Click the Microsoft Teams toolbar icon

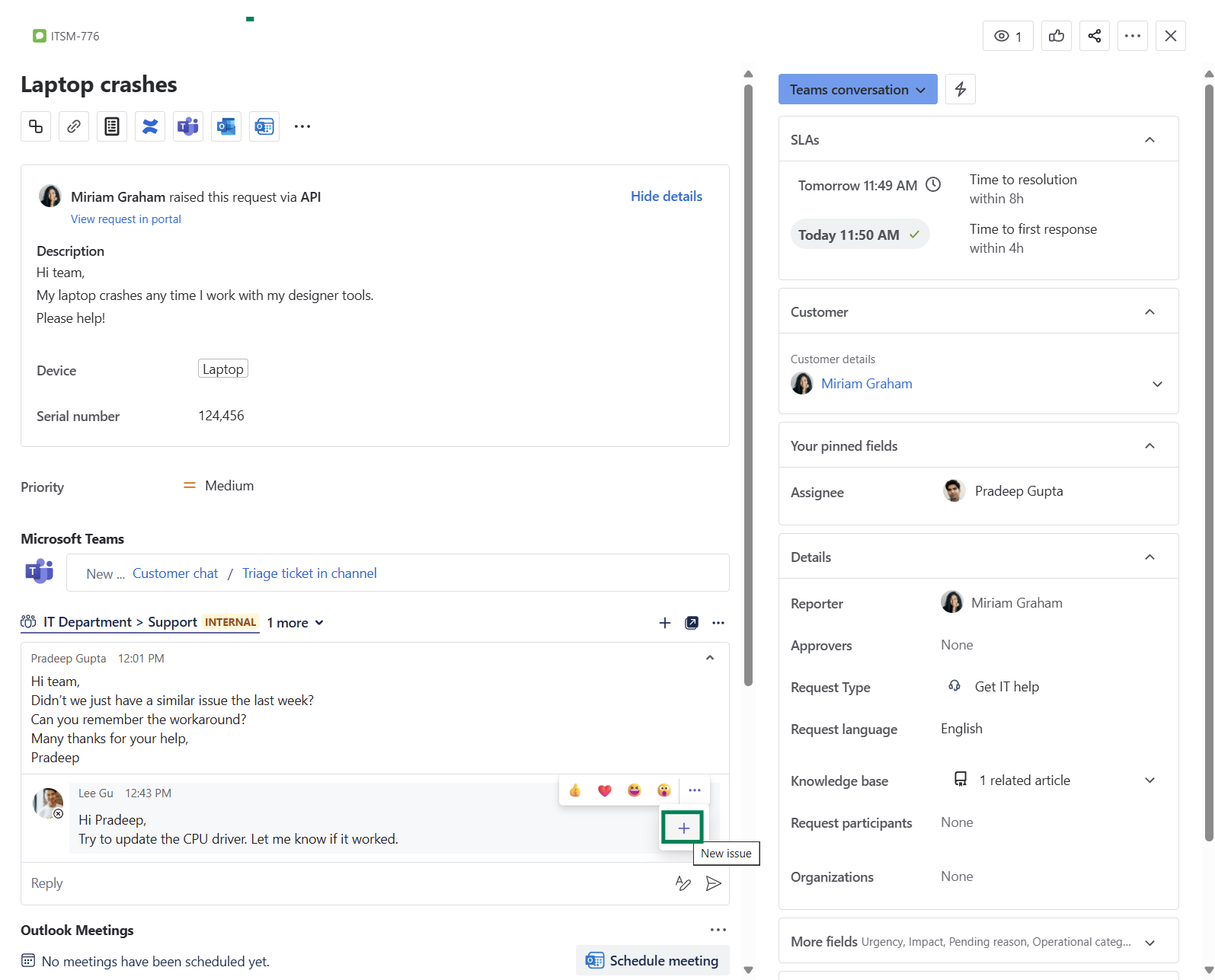188,126
